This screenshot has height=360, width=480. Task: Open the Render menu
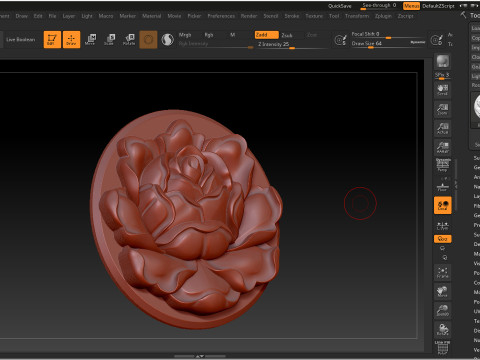point(249,16)
